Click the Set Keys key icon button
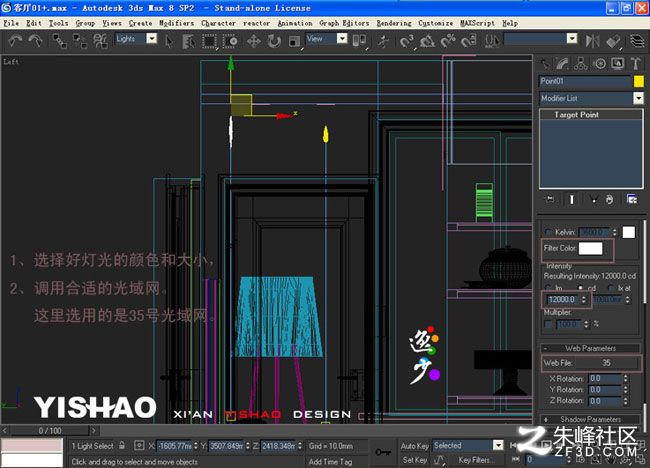 click(383, 452)
